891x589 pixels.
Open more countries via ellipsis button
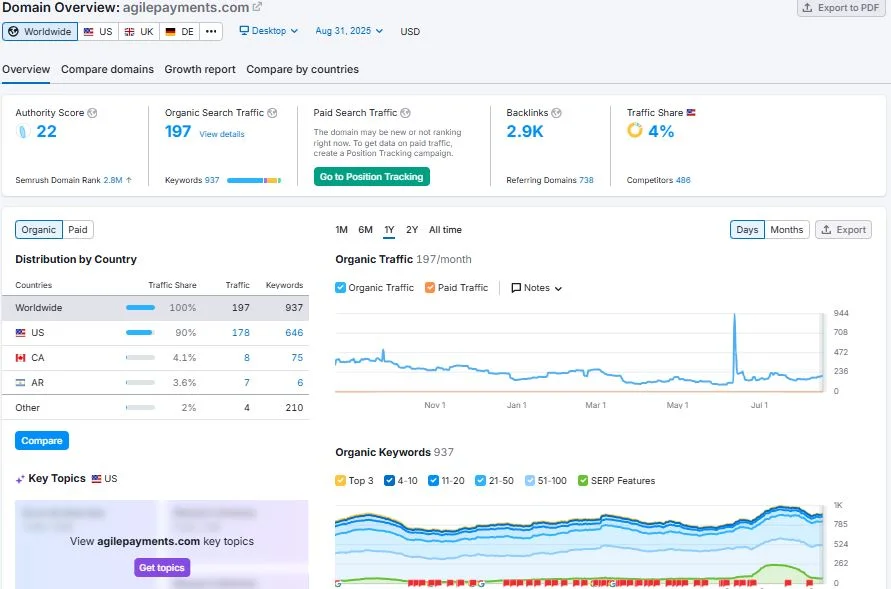pos(211,31)
